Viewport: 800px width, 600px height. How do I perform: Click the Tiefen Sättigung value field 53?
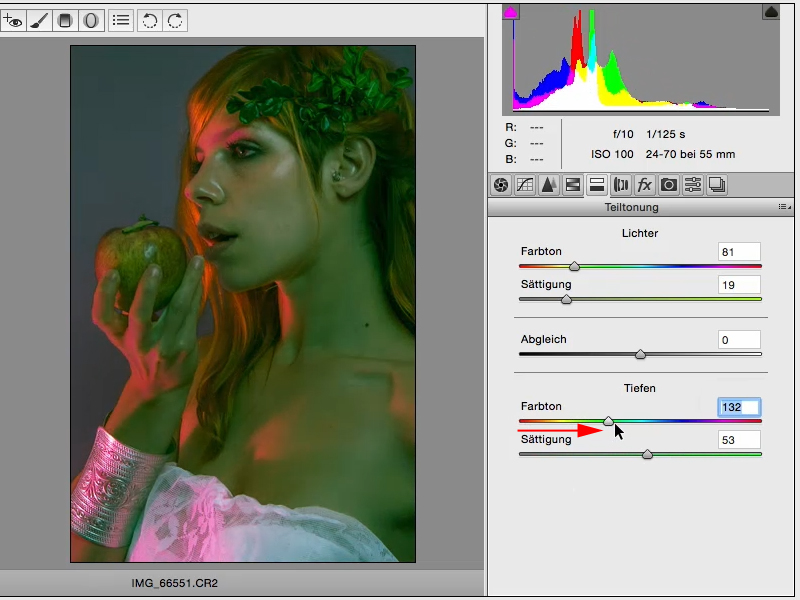click(x=739, y=440)
